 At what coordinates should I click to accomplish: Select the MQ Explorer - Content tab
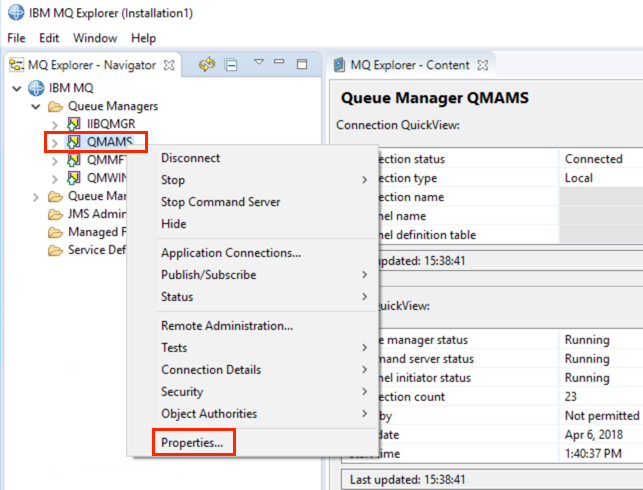410,65
